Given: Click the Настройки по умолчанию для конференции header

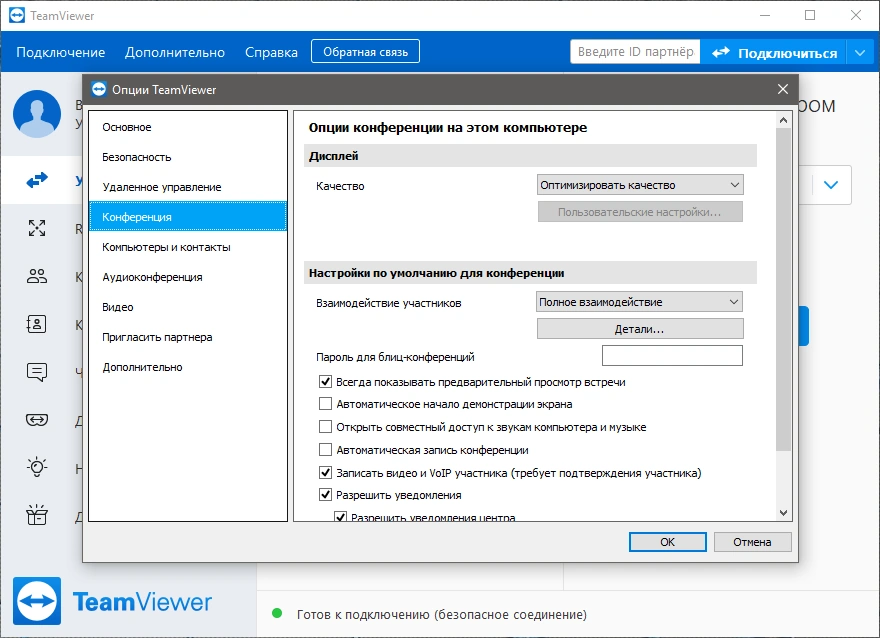Looking at the screenshot, I should click(x=530, y=273).
